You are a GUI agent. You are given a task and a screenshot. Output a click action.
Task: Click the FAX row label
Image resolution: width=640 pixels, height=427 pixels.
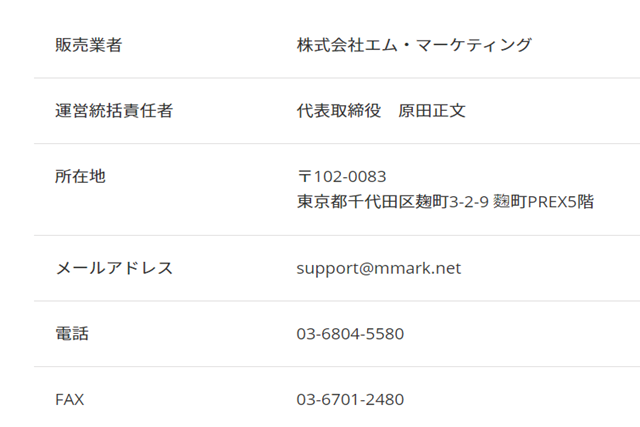pyautogui.click(x=69, y=400)
